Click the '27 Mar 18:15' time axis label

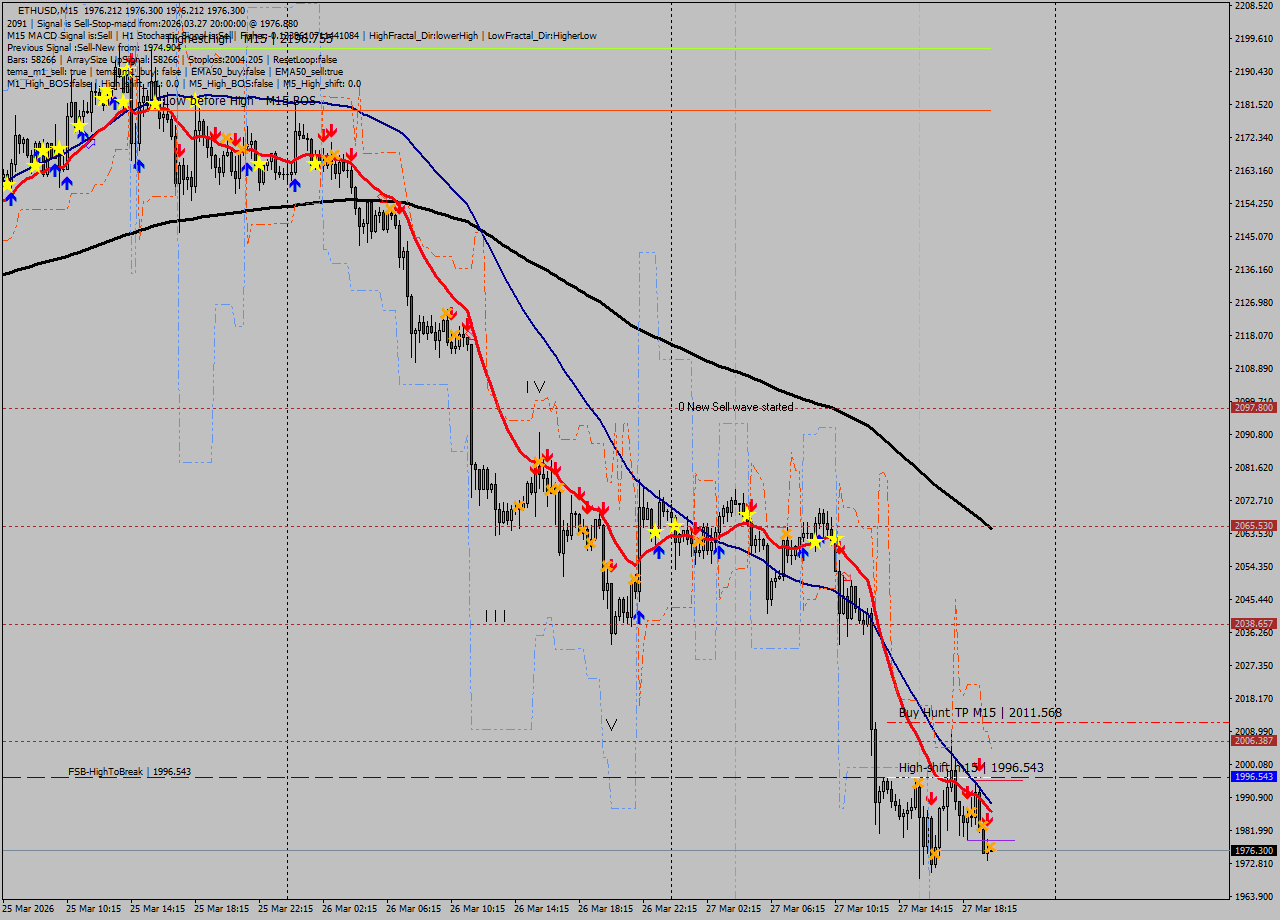(x=989, y=909)
